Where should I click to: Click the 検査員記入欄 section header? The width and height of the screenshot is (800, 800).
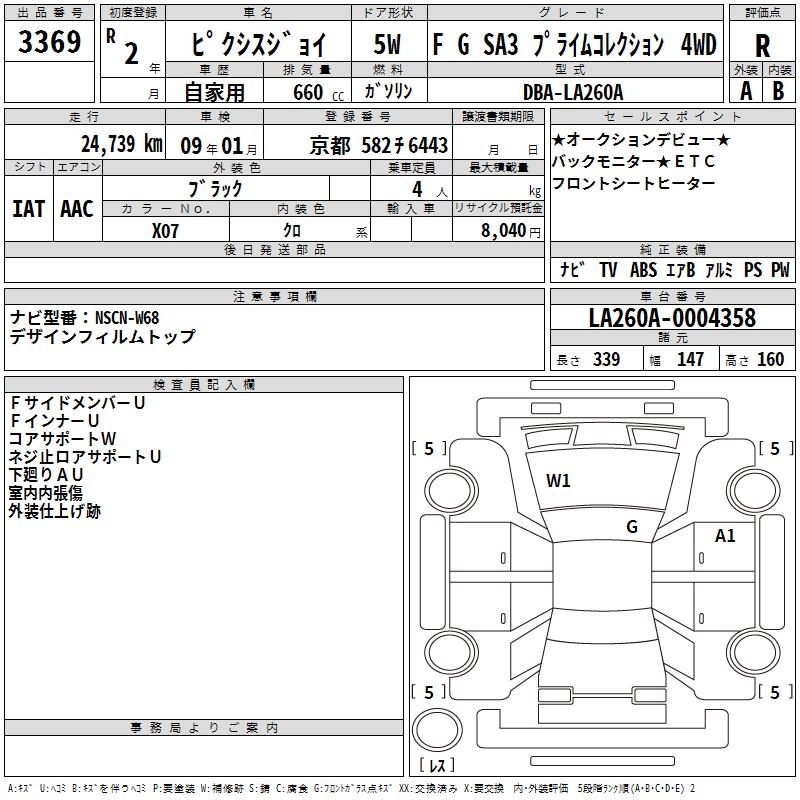point(204,385)
